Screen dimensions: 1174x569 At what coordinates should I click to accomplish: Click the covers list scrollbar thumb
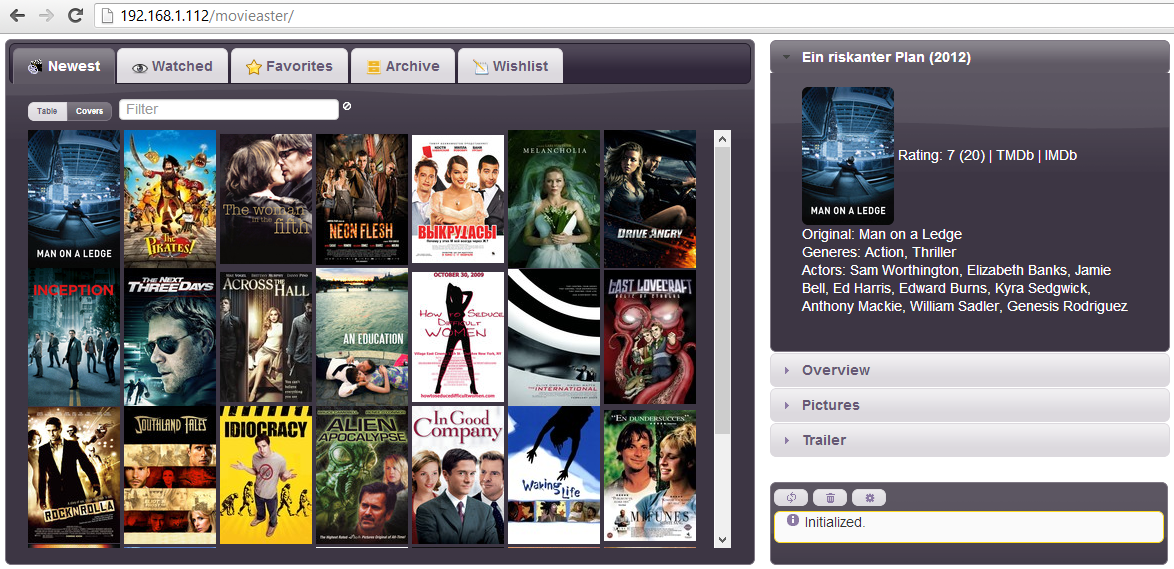722,290
